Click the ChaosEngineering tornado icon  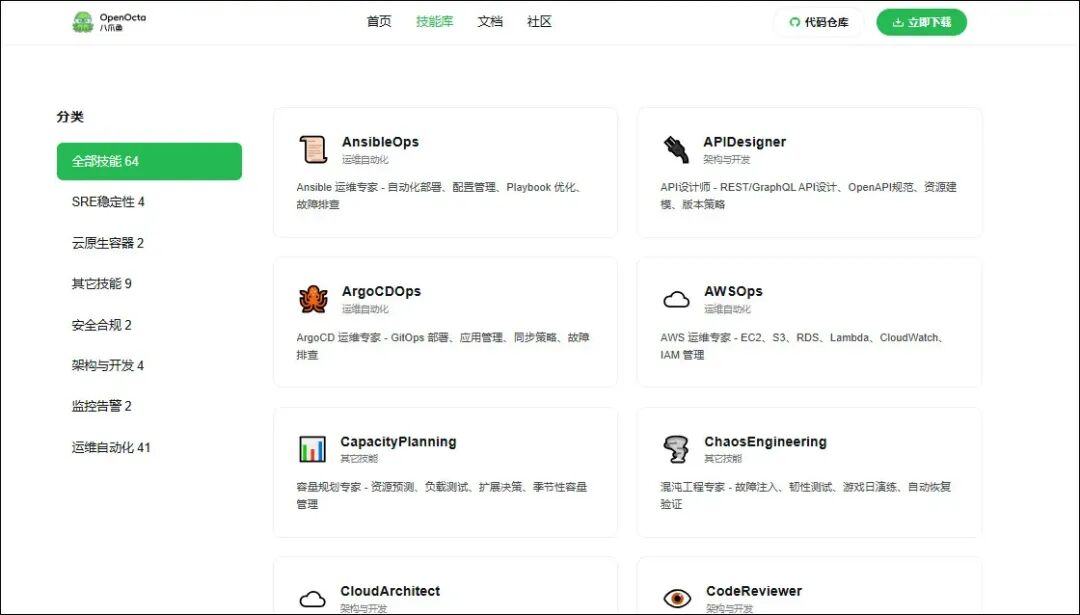[x=676, y=449]
